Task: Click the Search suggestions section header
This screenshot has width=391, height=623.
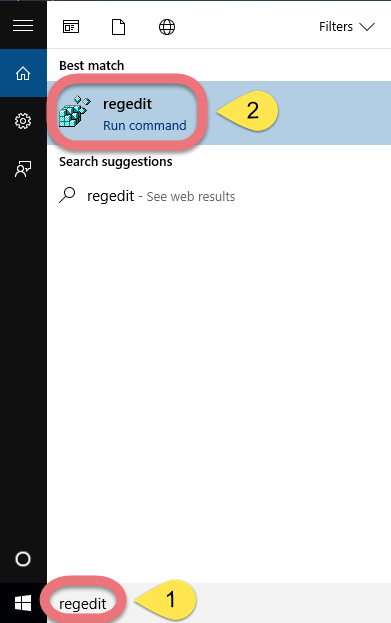Action: point(116,162)
